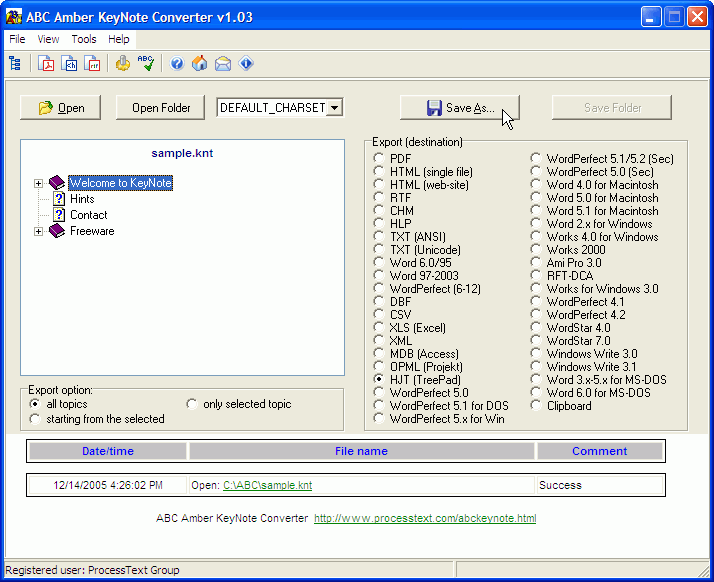Image resolution: width=714 pixels, height=582 pixels.
Task: Click the HTML export toolbar icon
Action: click(70, 64)
